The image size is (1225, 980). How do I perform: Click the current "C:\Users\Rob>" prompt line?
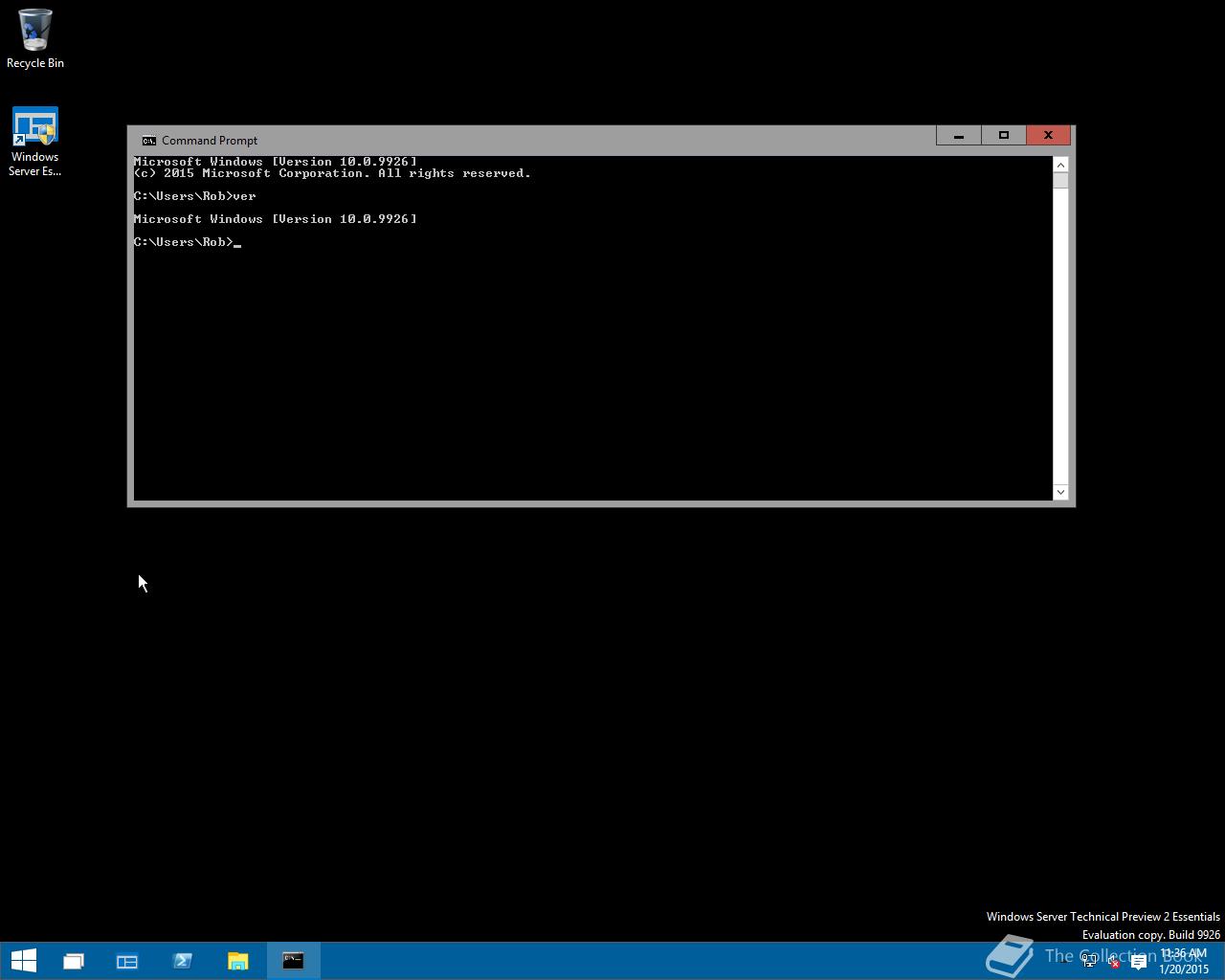188,242
